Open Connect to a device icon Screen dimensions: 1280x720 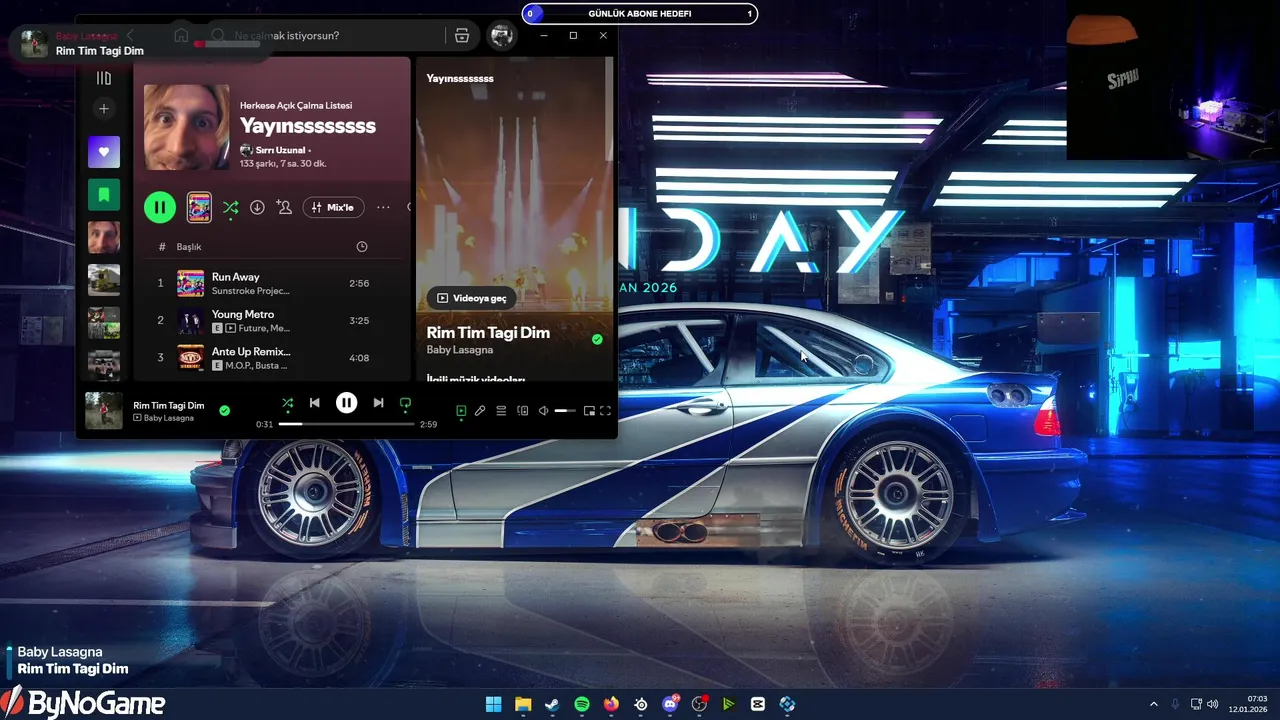522,410
